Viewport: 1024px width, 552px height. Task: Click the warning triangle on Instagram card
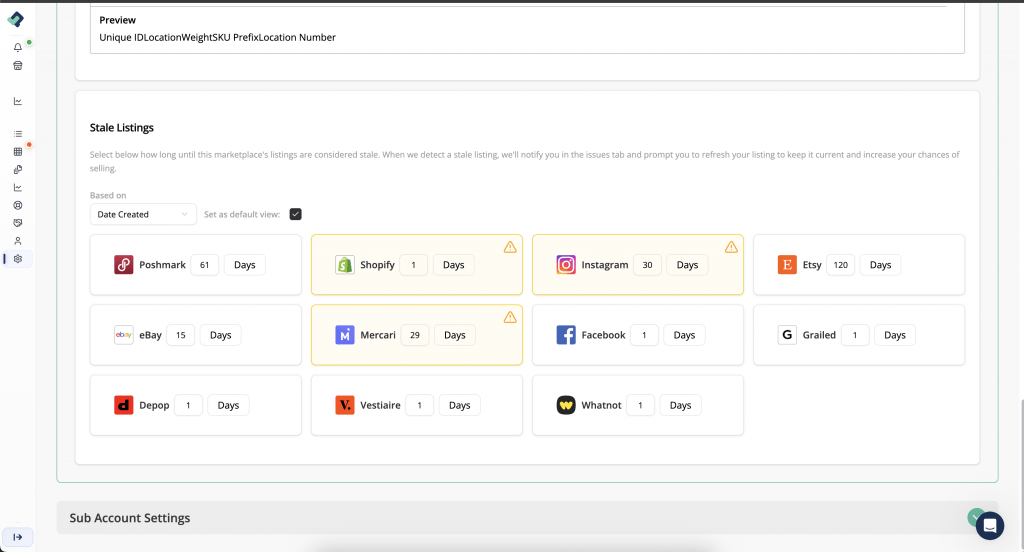(x=731, y=247)
